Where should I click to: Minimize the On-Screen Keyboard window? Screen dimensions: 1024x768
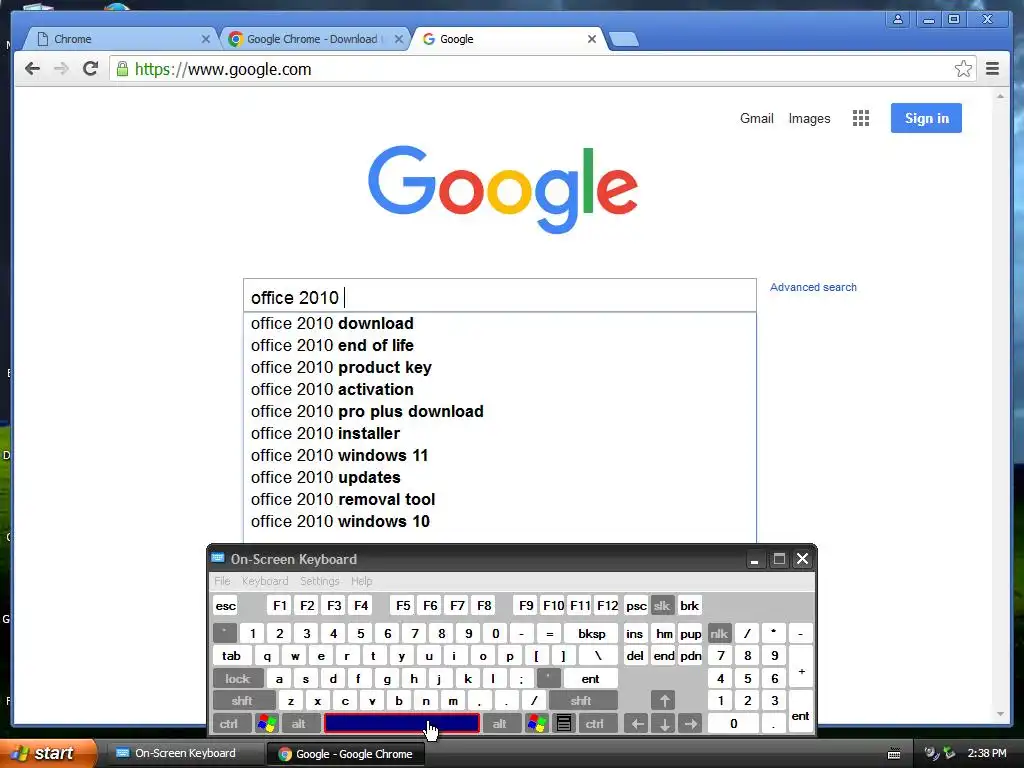click(x=754, y=560)
